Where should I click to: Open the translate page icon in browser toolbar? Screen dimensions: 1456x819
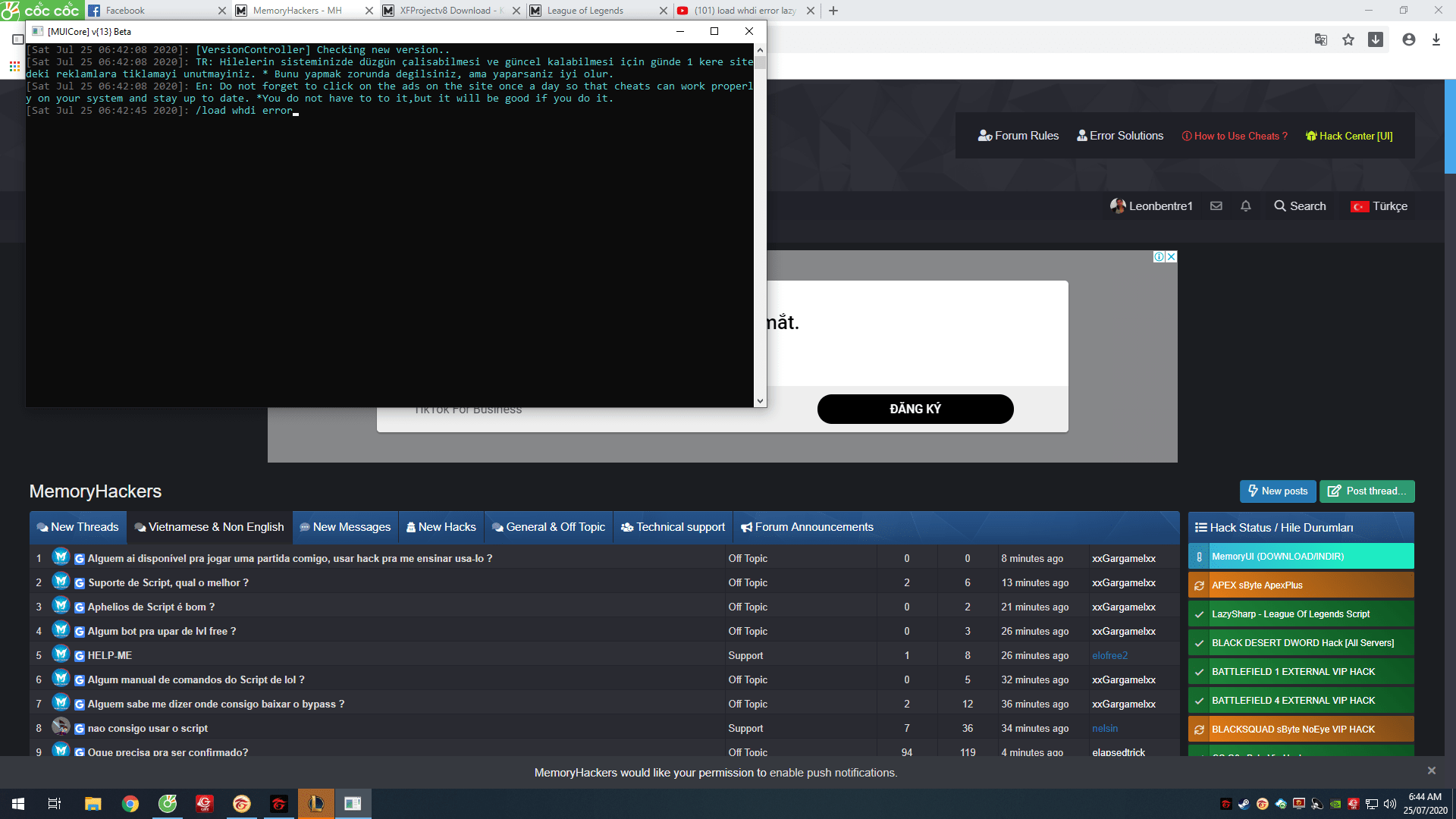[1321, 39]
